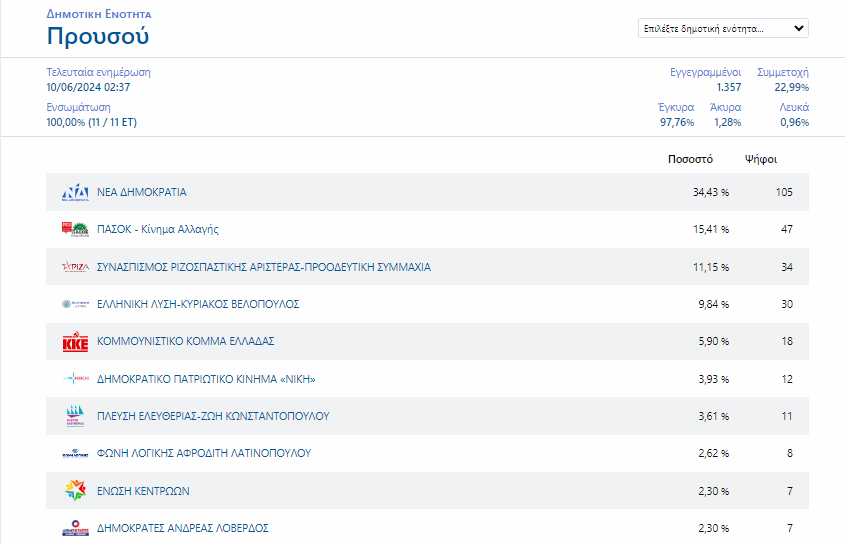Click the 8 votes value
The width and height of the screenshot is (845, 544).
789,453
